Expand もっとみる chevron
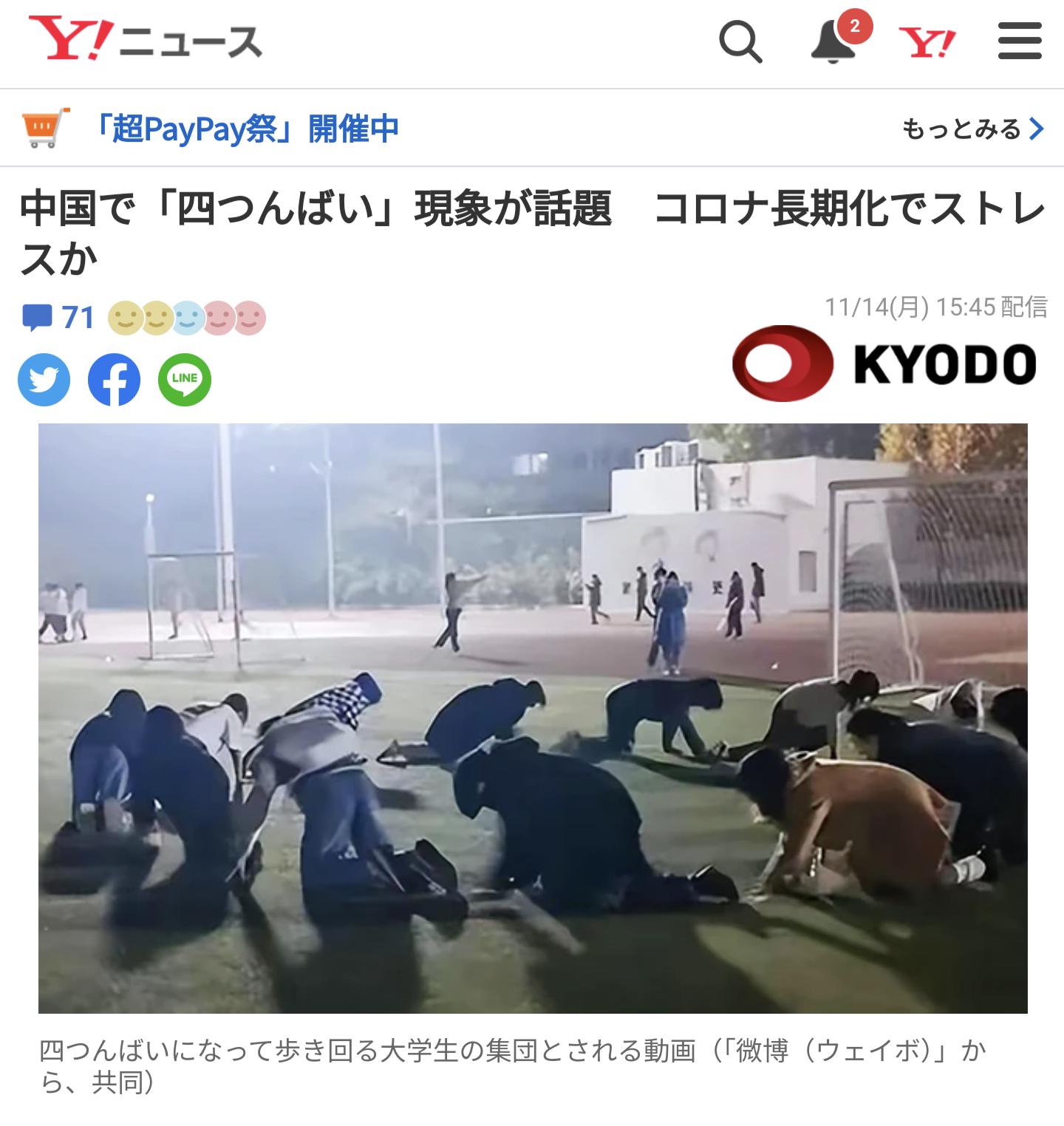 (x=973, y=129)
